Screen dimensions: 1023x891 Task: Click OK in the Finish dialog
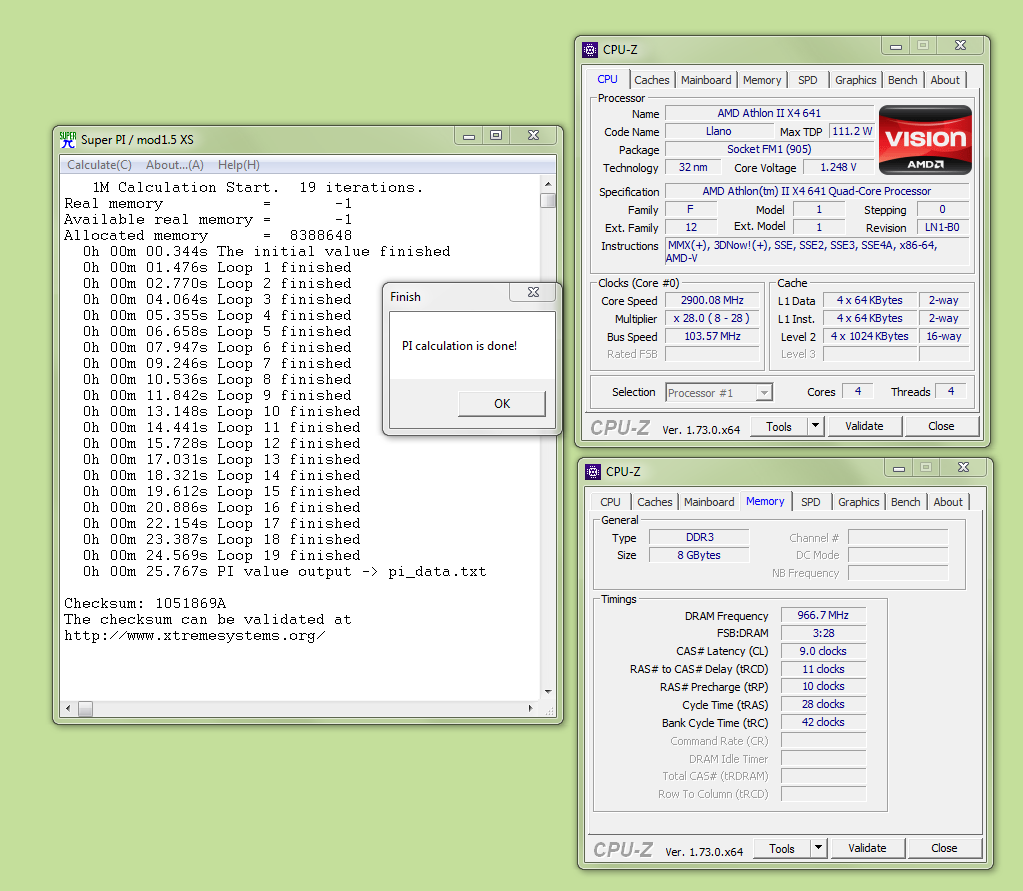pyautogui.click(x=502, y=403)
